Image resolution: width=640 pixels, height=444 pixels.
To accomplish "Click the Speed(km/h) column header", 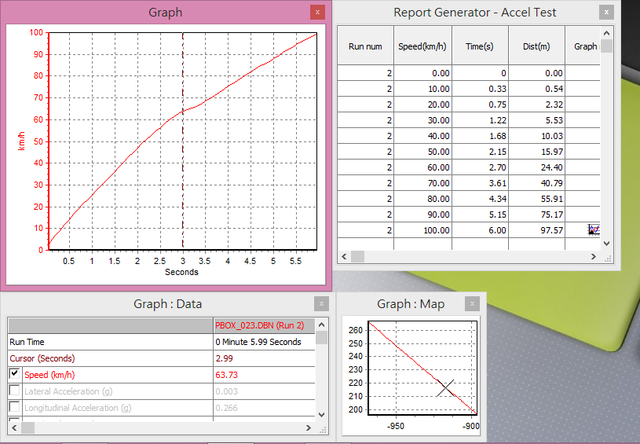I will click(422, 45).
